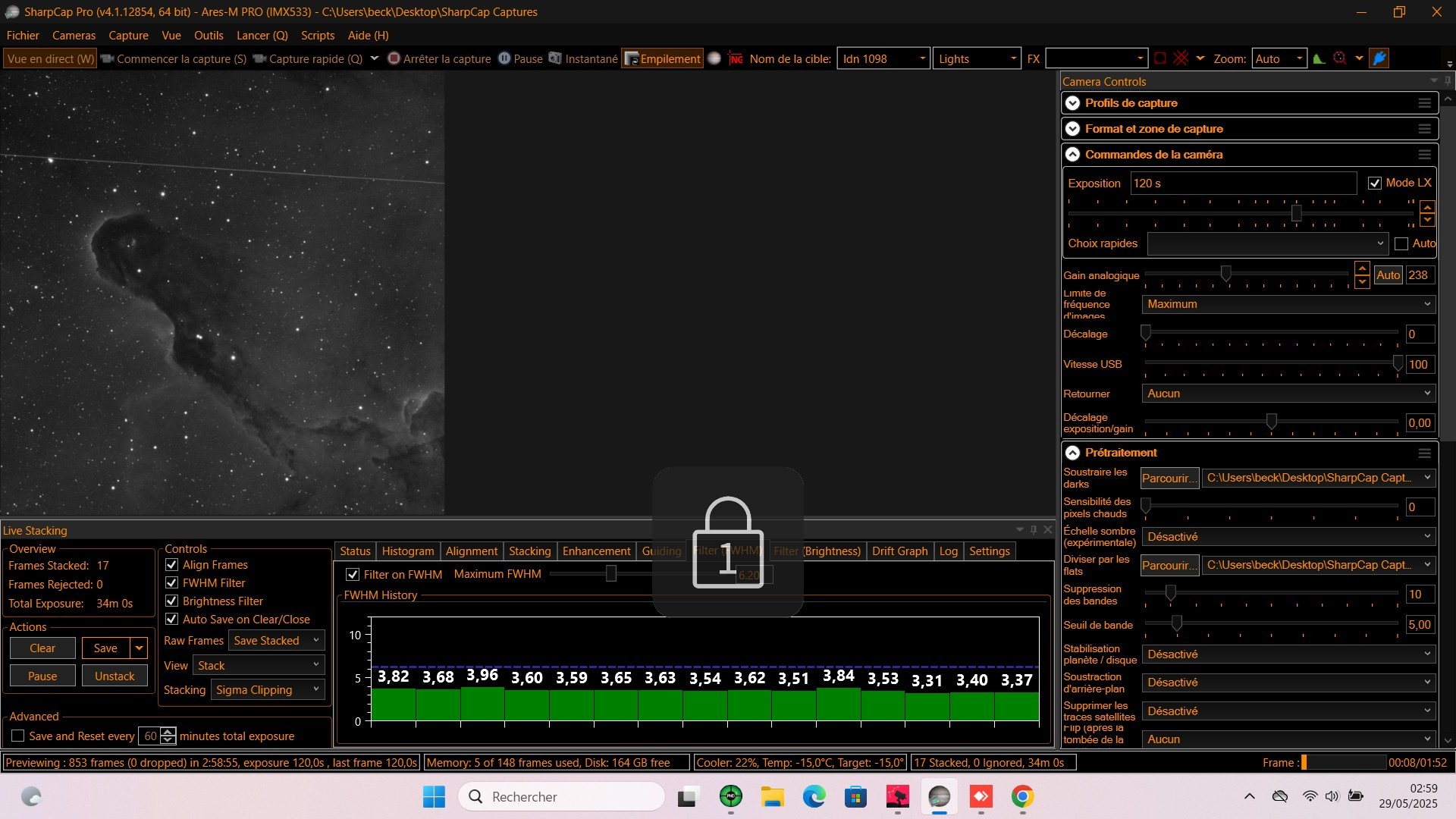Expand Profils de capture section

tap(1072, 103)
